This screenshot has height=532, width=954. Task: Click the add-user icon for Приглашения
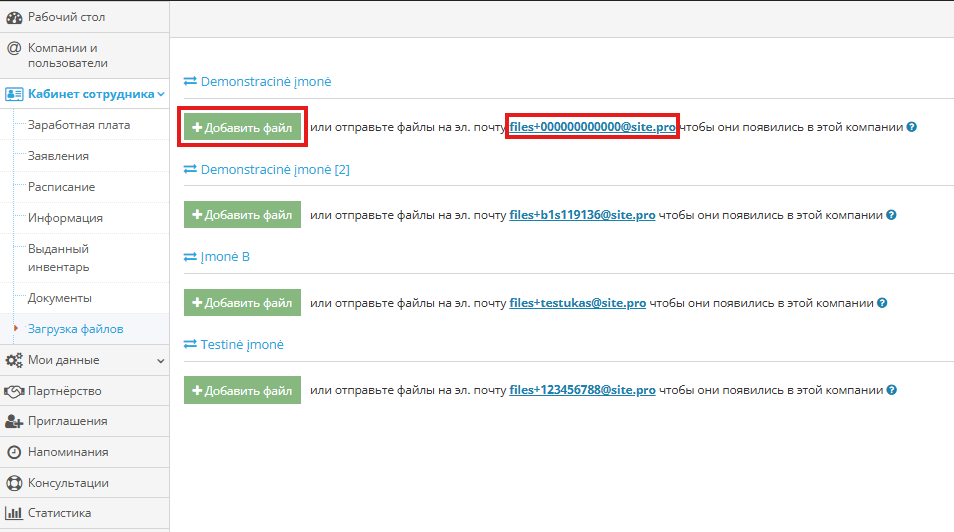click(14, 421)
